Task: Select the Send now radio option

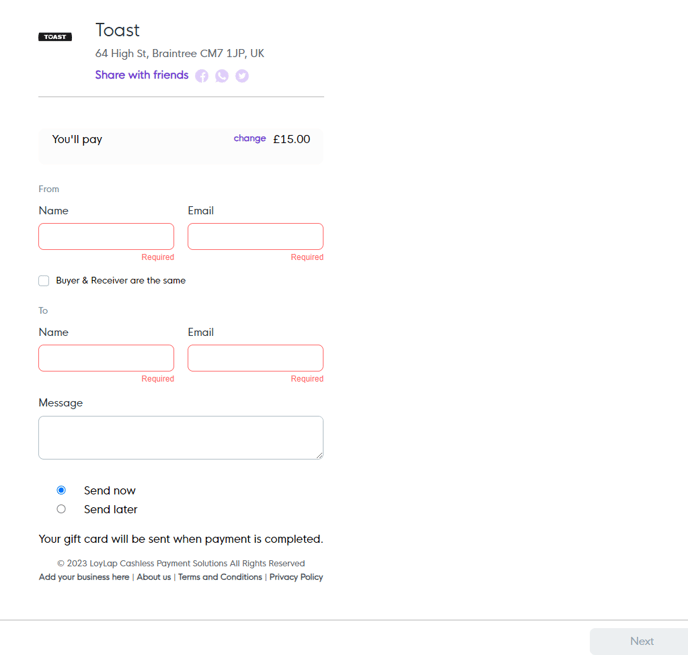Action: tap(61, 490)
